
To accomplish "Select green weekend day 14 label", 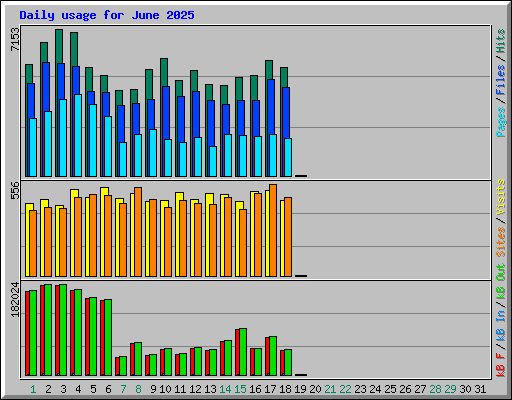I will tap(225, 389).
